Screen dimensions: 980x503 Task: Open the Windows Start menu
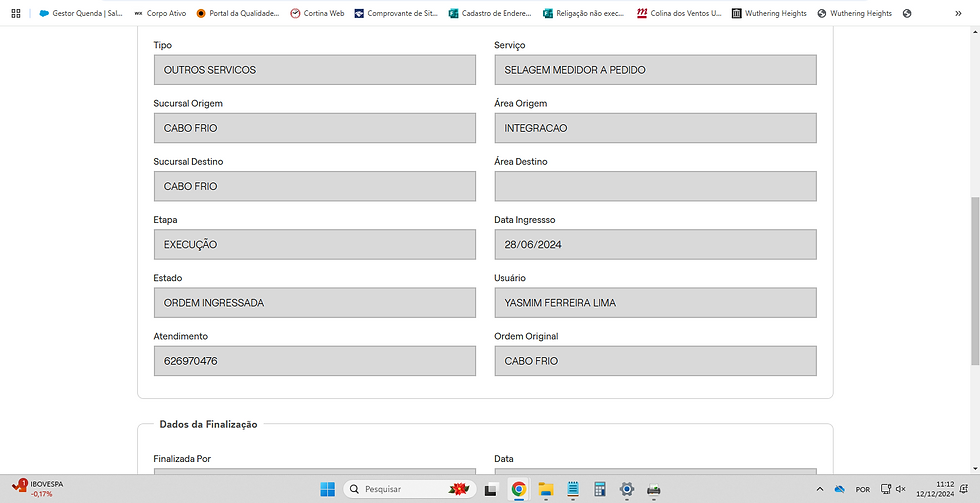tap(328, 489)
